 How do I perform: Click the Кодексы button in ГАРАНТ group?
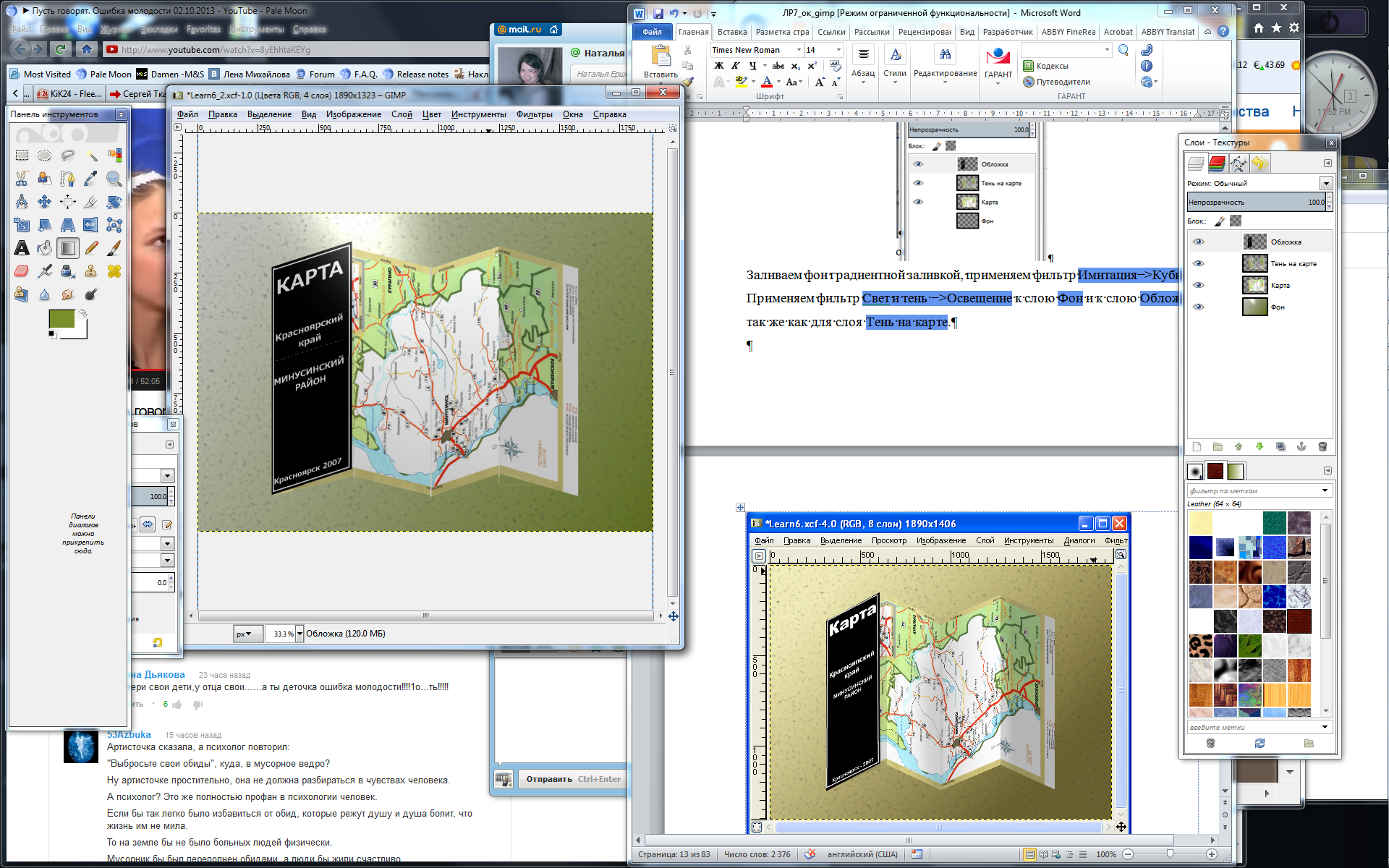coord(1045,66)
